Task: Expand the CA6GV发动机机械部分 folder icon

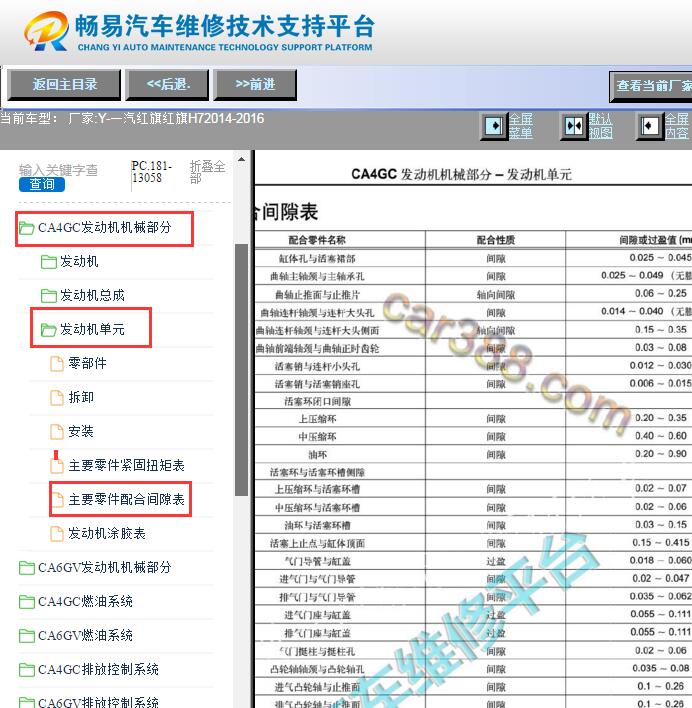Action: pos(27,568)
